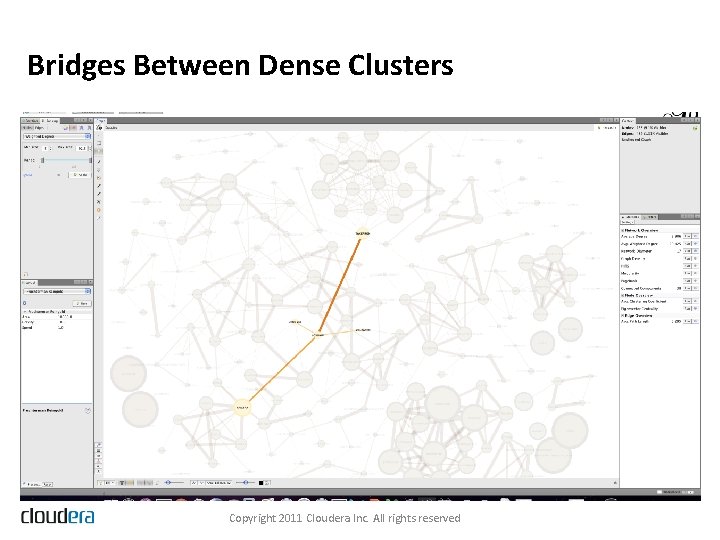Click the Max size spinner field
This screenshot has width=720, height=540.
82,148
